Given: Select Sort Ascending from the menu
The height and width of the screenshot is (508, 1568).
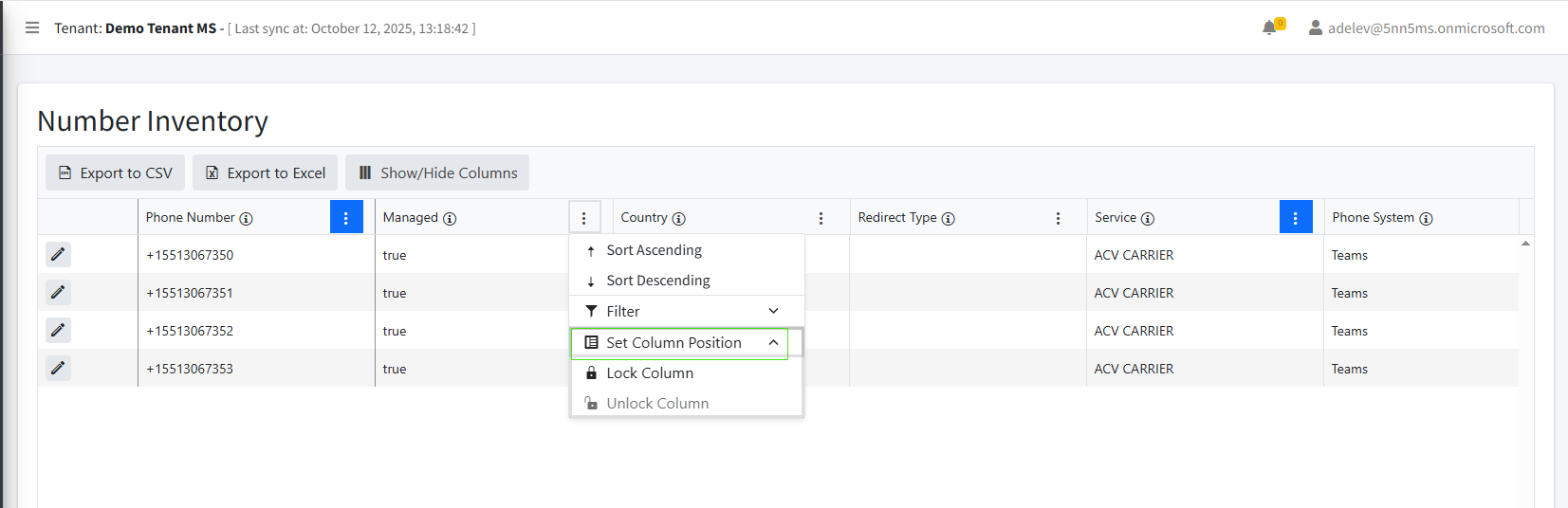Looking at the screenshot, I should tap(654, 250).
